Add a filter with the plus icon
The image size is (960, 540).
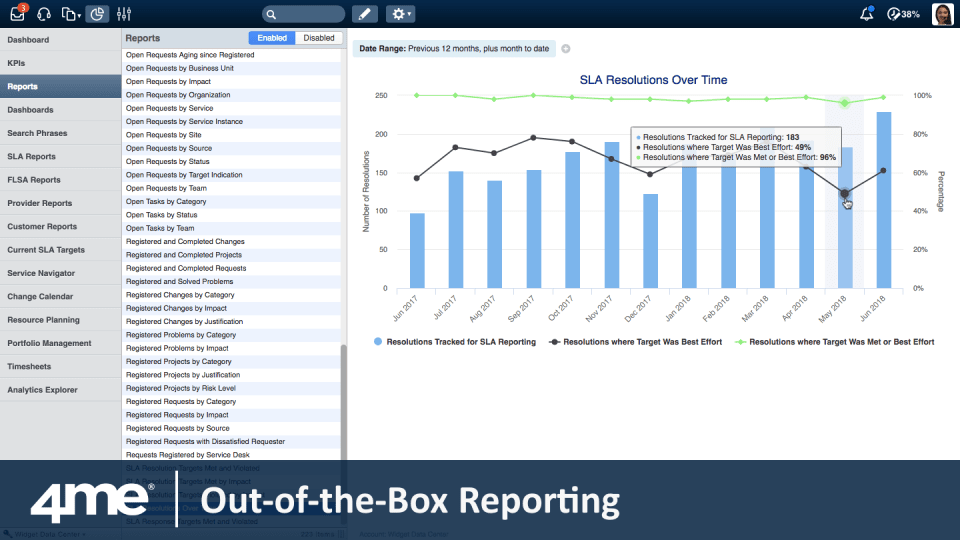point(565,48)
